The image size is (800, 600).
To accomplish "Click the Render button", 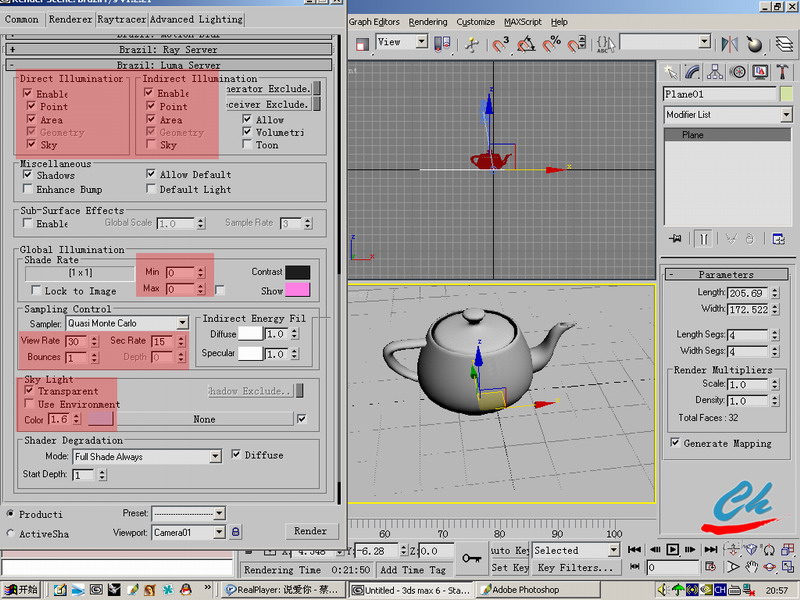I will pos(310,531).
